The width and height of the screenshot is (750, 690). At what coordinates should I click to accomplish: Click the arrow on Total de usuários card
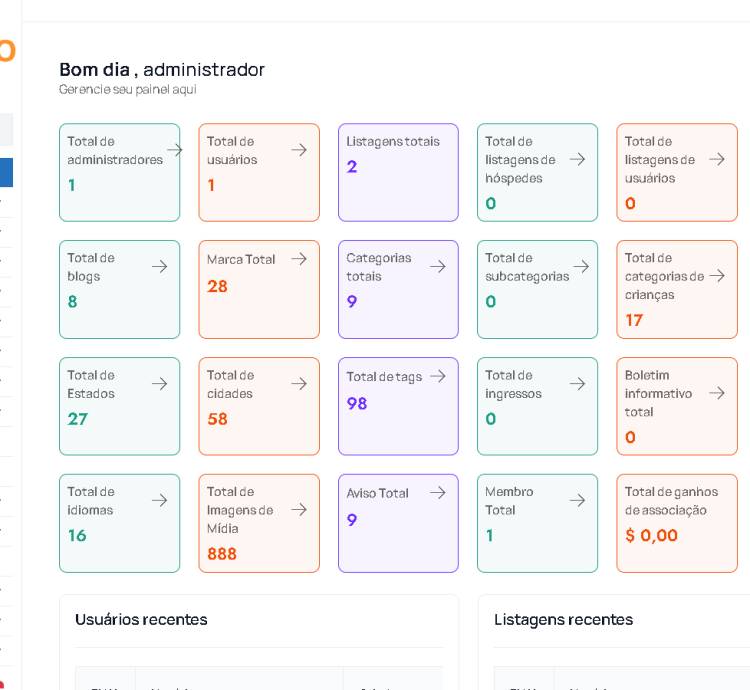tap(299, 150)
